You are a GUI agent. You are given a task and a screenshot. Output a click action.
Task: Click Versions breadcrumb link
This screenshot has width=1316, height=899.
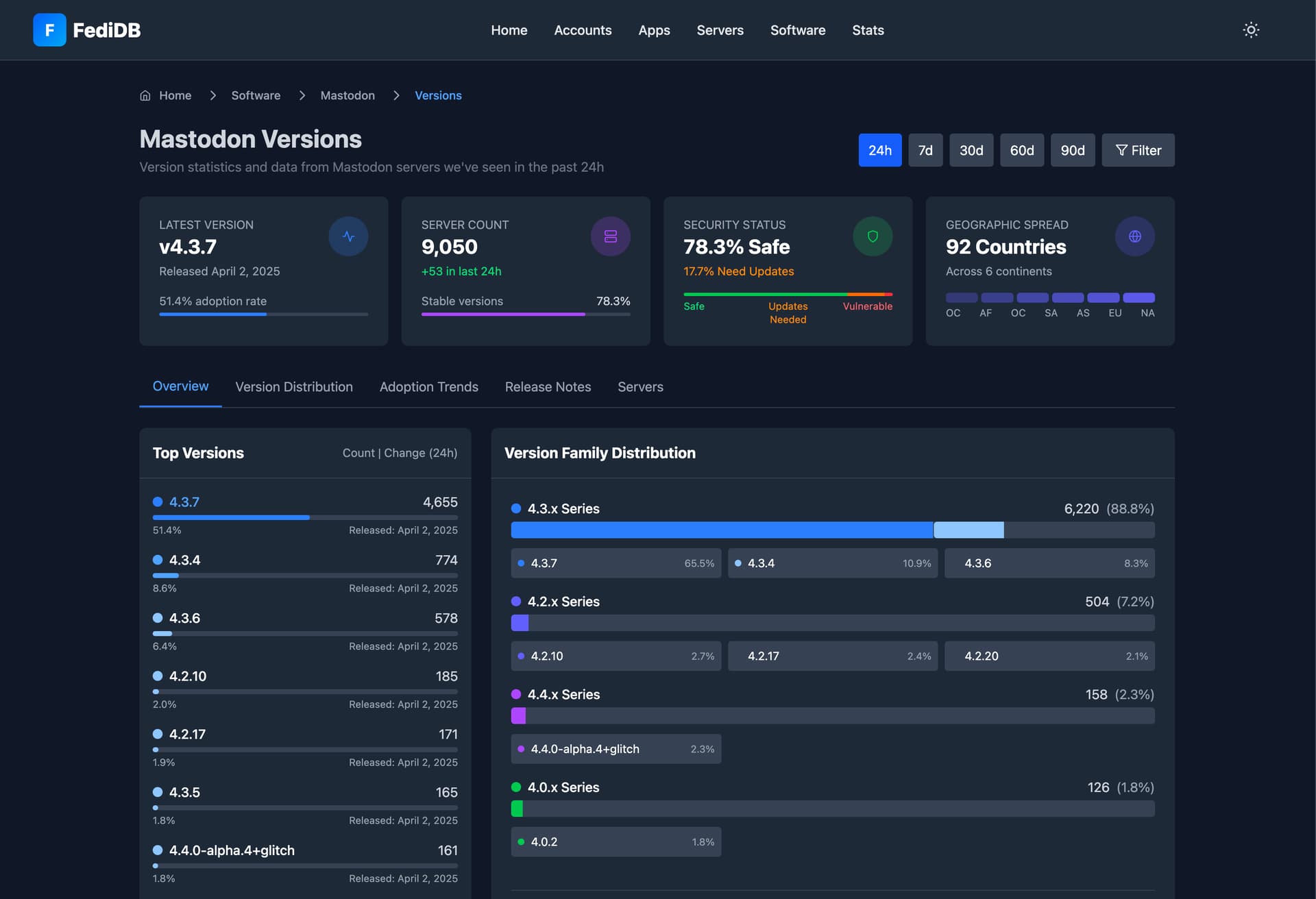tap(438, 95)
